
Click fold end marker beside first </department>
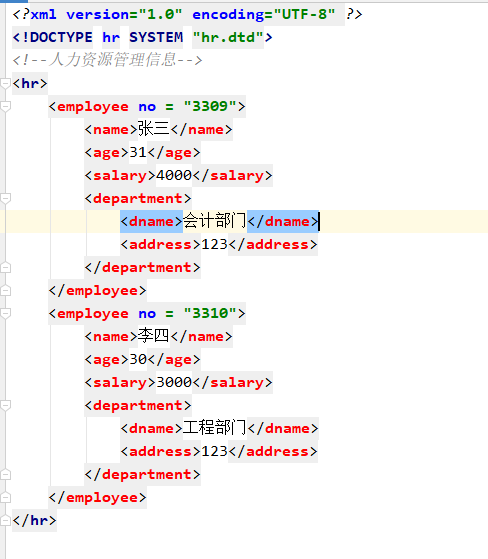click(5, 267)
